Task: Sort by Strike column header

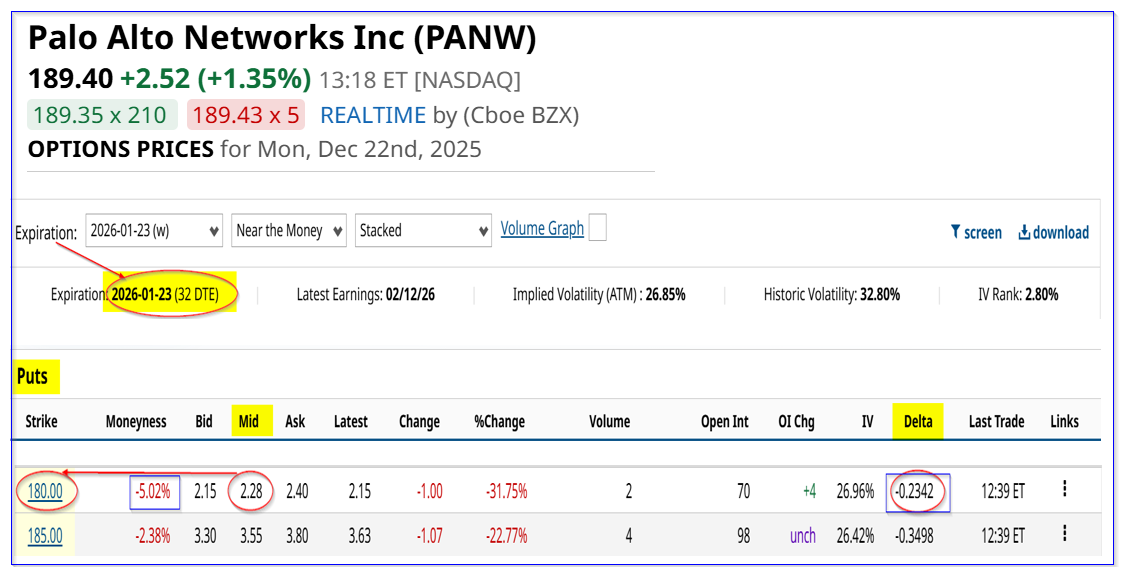Action: click(41, 421)
